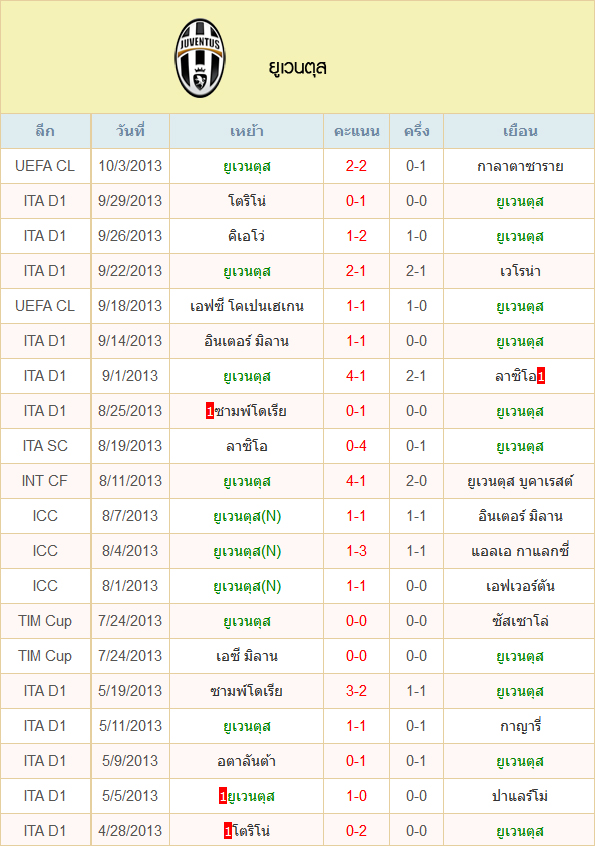Click the 1-2 score on 9/26/2013
595x846 pixels.
[356, 236]
